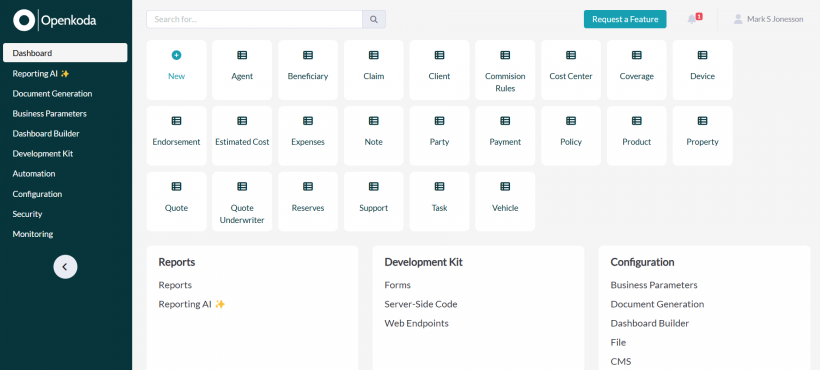Open the Quote tile

176,202
